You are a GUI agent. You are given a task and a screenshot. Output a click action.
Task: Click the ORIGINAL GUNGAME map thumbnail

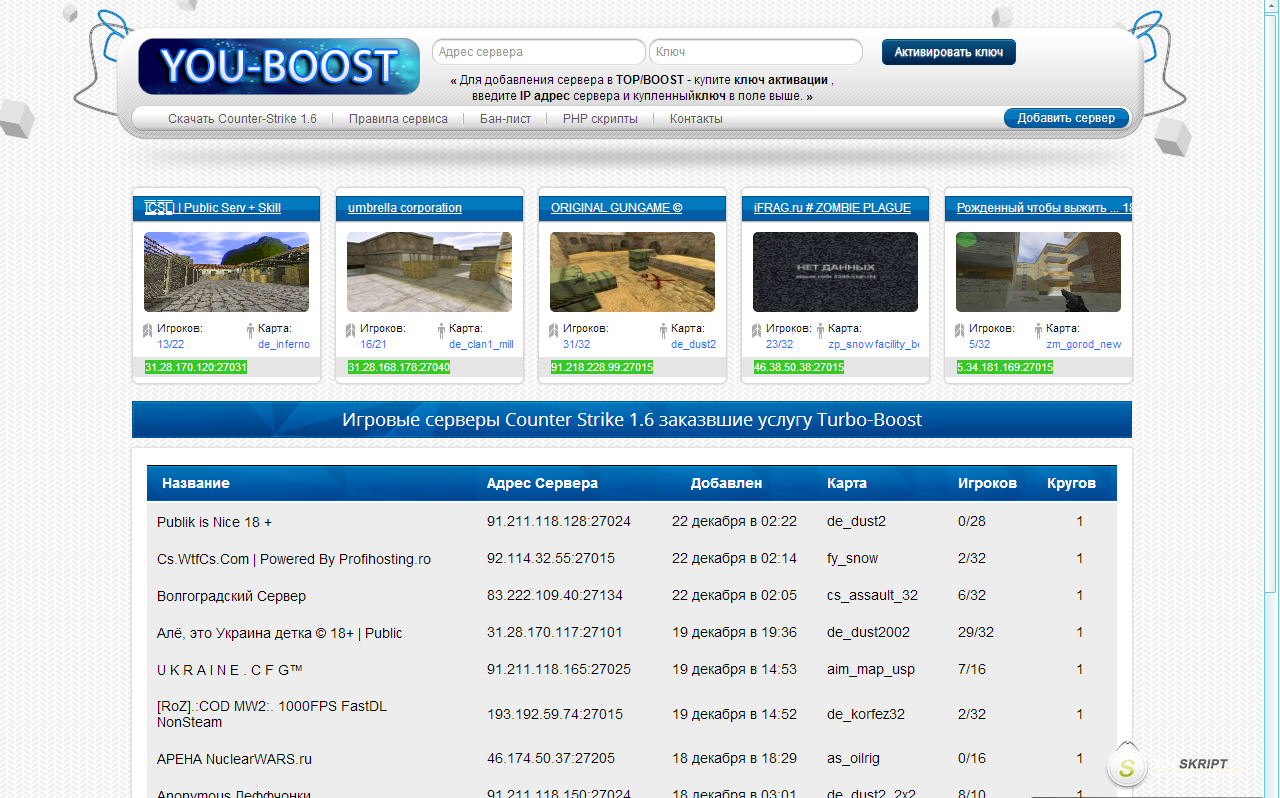[632, 272]
